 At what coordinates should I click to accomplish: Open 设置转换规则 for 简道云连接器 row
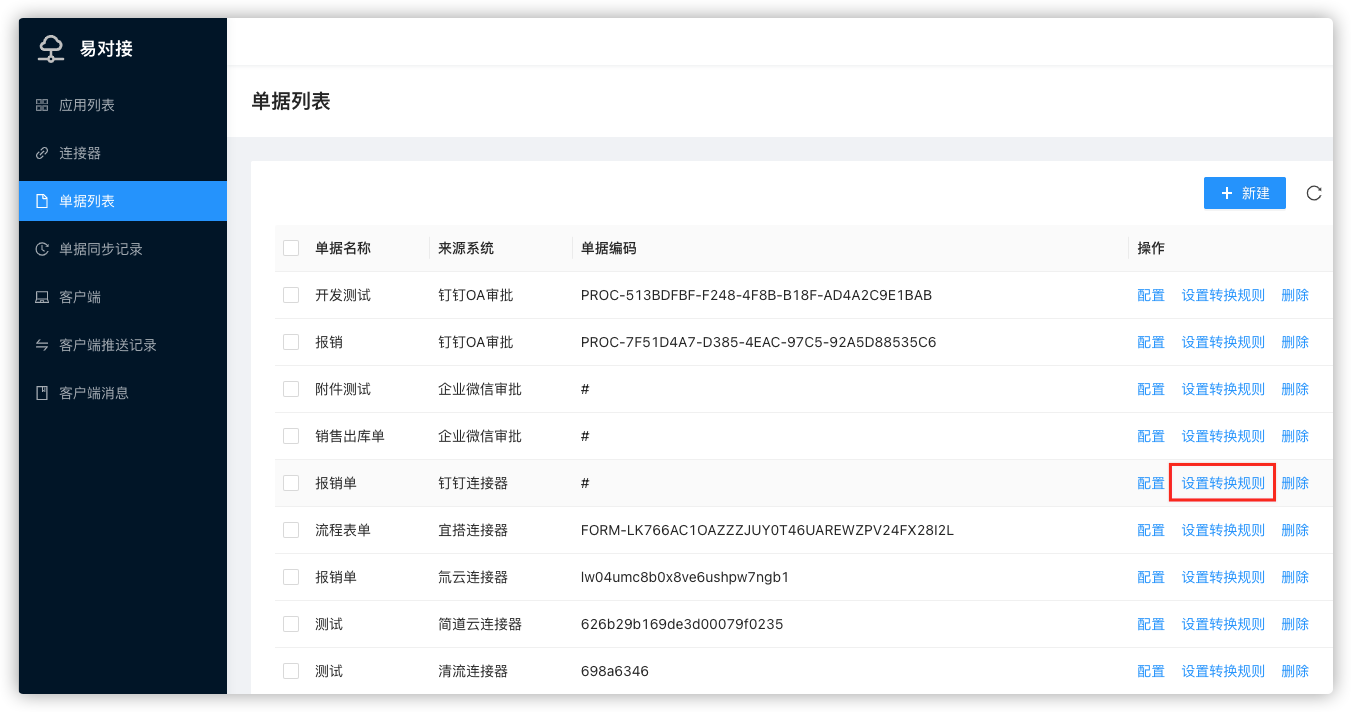1222,624
